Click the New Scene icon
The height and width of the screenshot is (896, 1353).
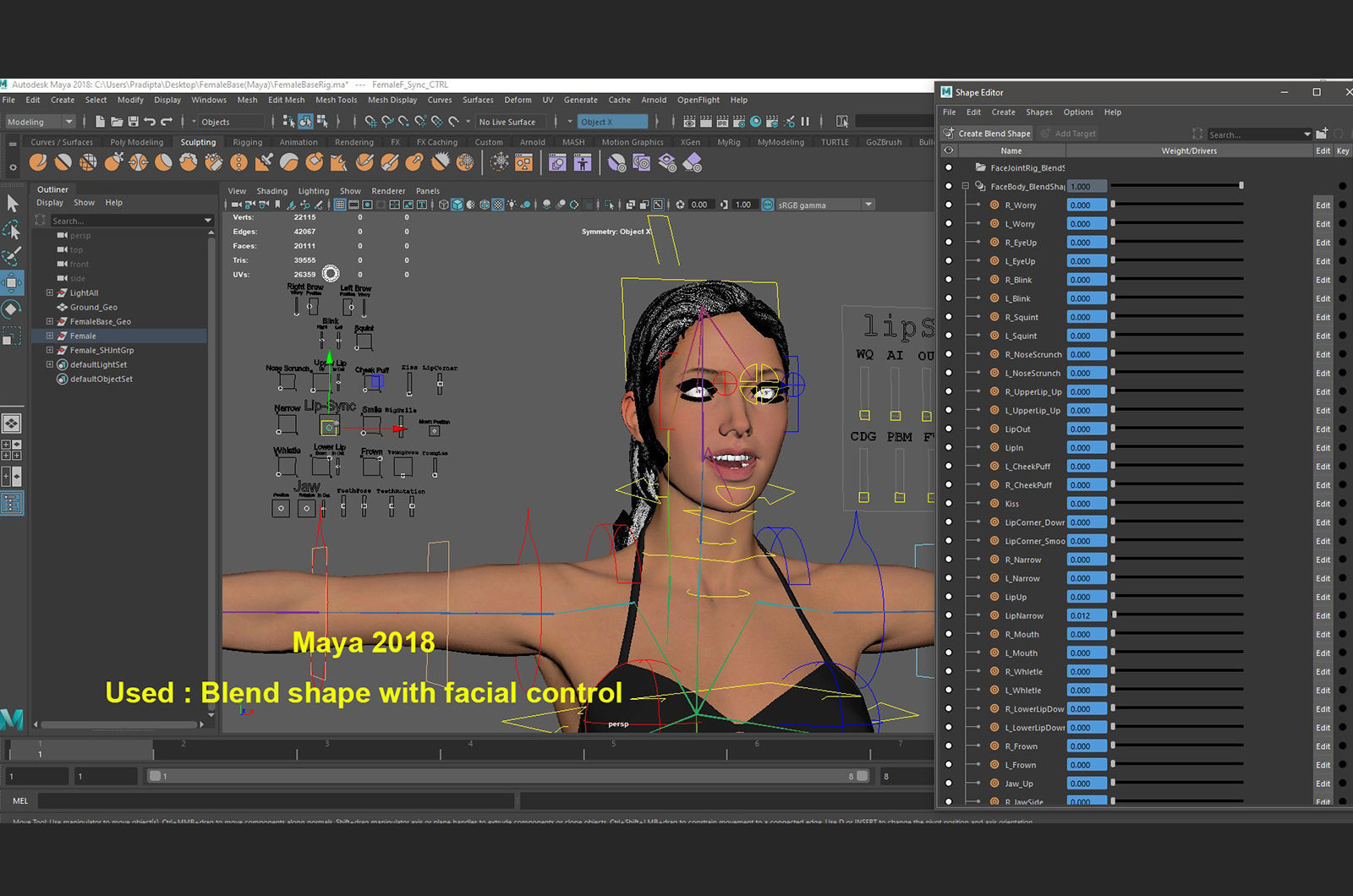(100, 122)
